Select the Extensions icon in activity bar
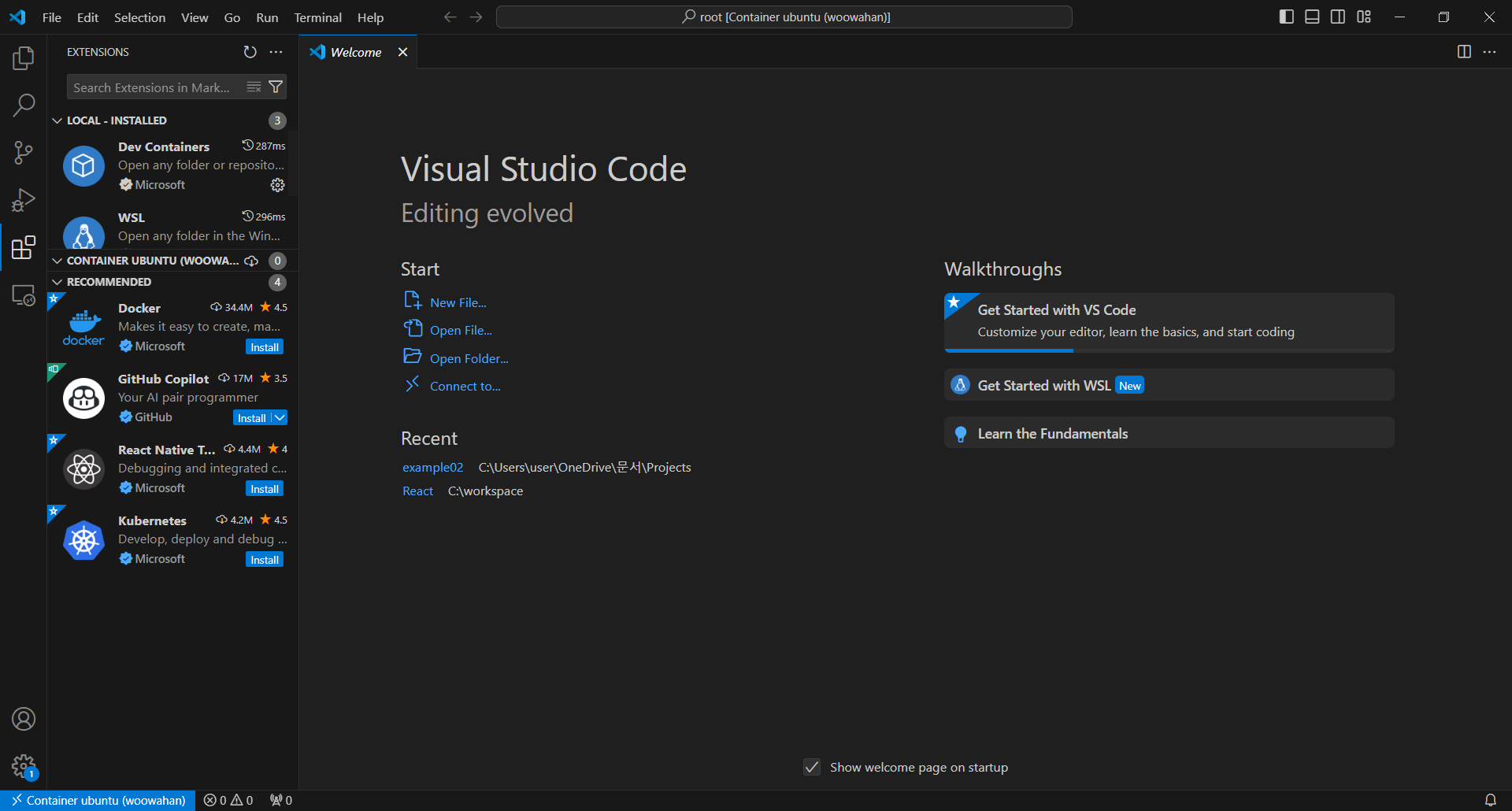 click(24, 247)
